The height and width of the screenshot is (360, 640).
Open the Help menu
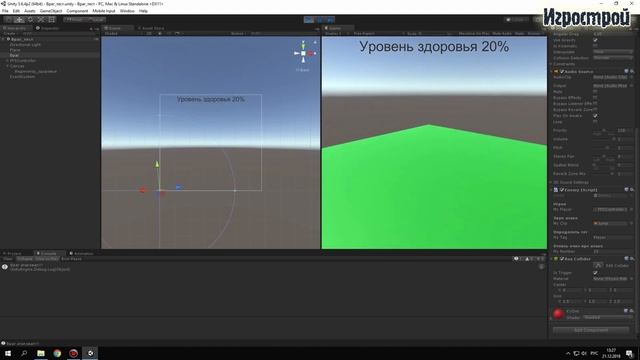click(143, 11)
